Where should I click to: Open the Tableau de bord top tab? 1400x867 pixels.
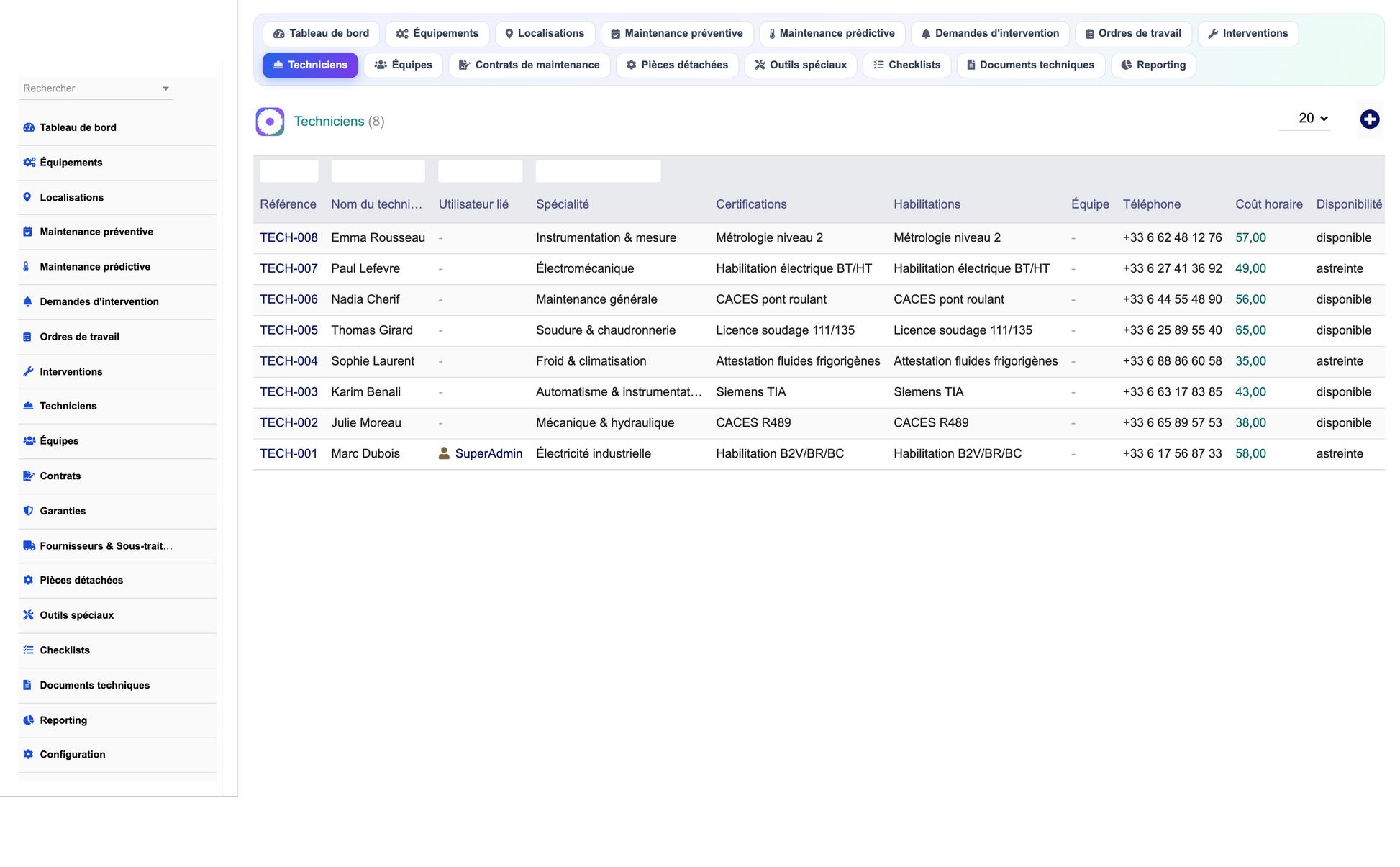[x=321, y=34]
